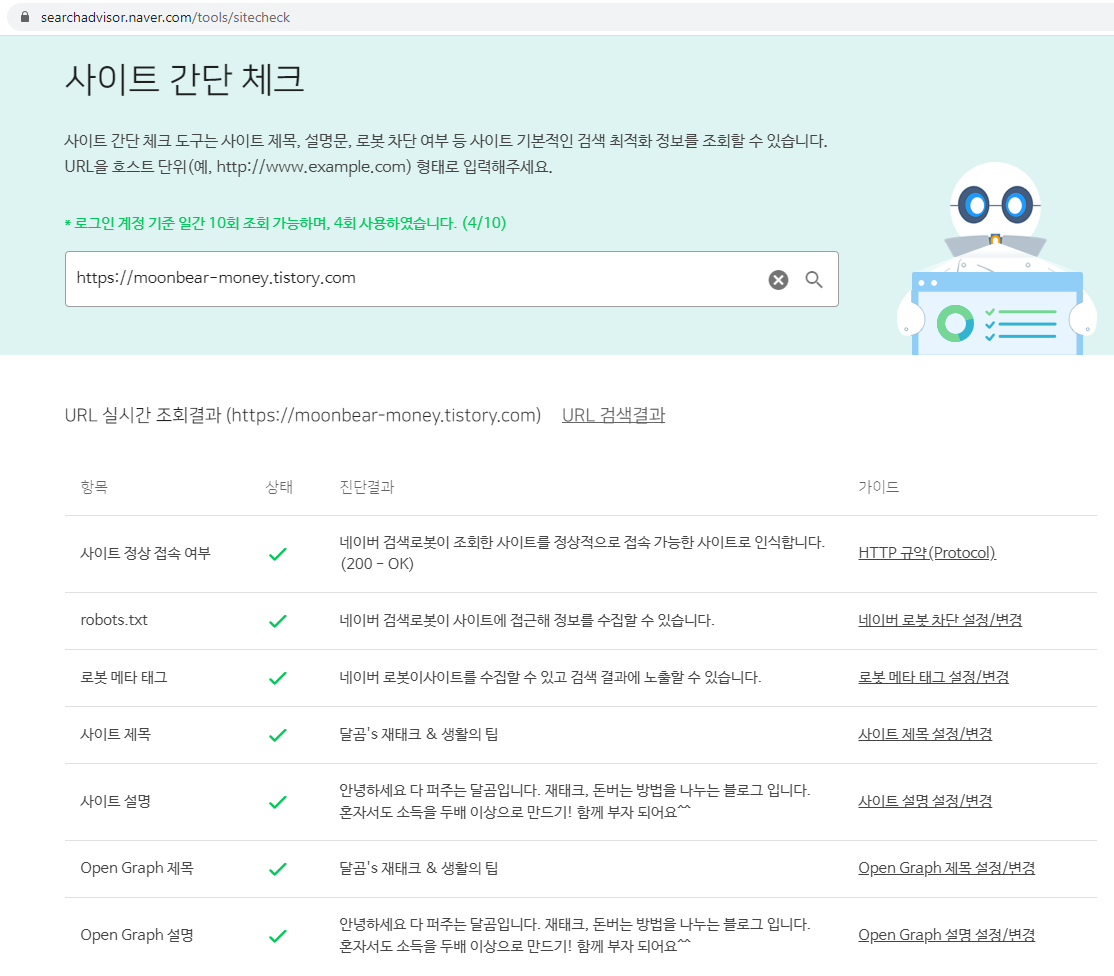Click the robots.txt row label
The width and height of the screenshot is (1114, 976).
[x=114, y=620]
